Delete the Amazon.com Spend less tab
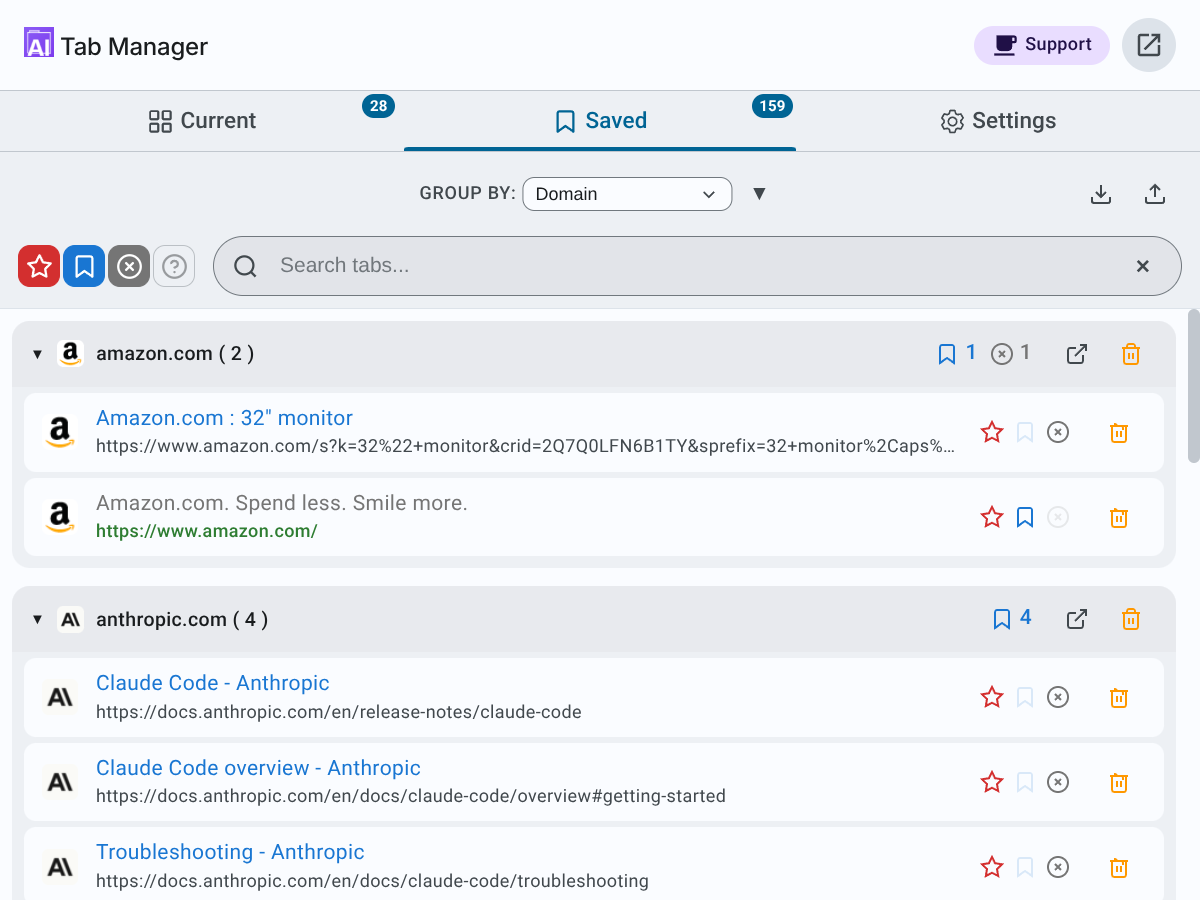 tap(1119, 518)
